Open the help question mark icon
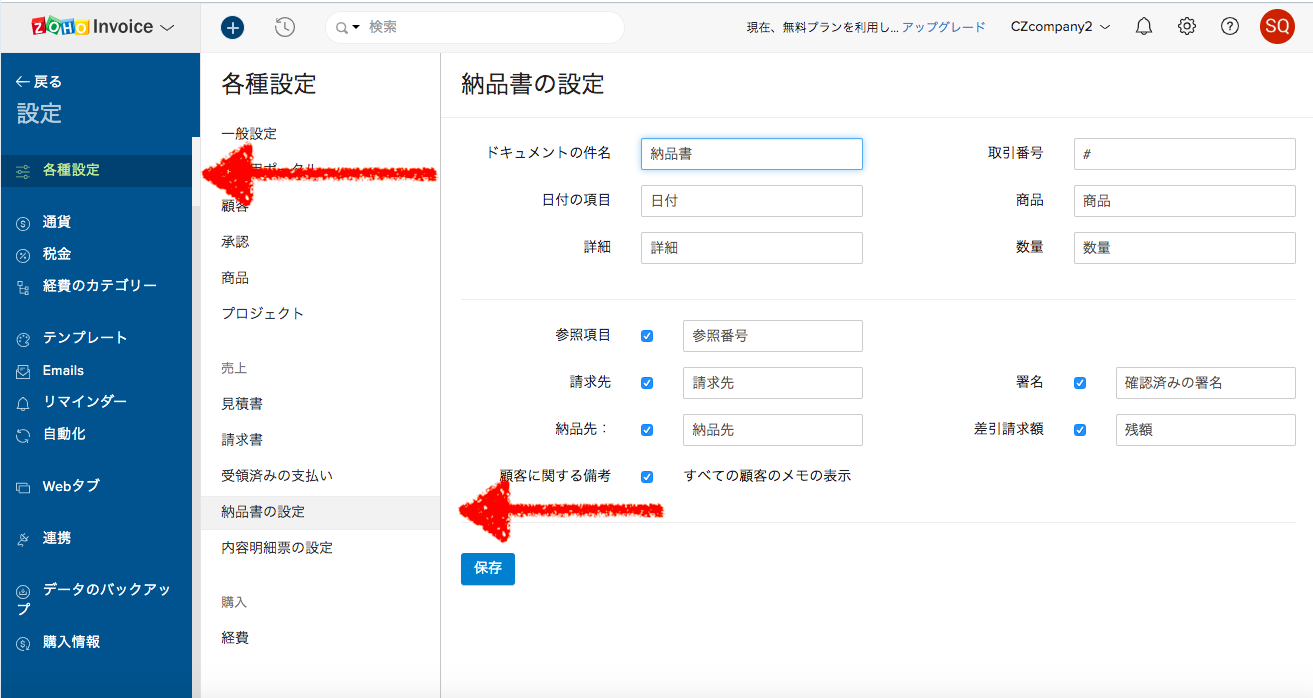Screen dimensions: 1313x698 [x=1230, y=27]
